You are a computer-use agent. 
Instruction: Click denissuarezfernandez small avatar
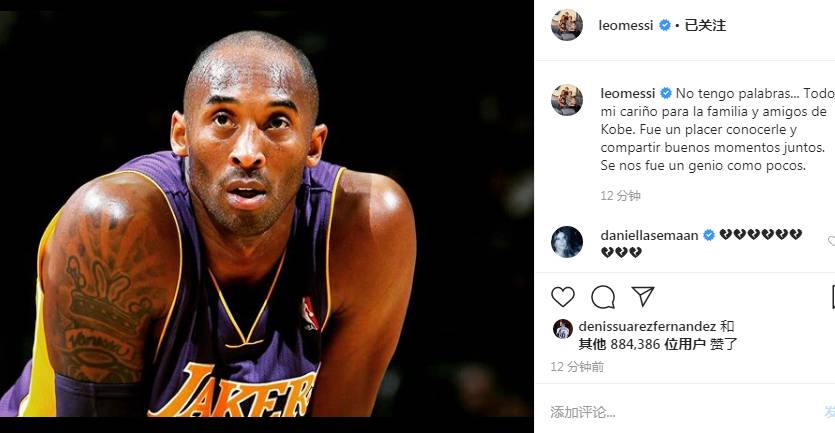(x=563, y=329)
